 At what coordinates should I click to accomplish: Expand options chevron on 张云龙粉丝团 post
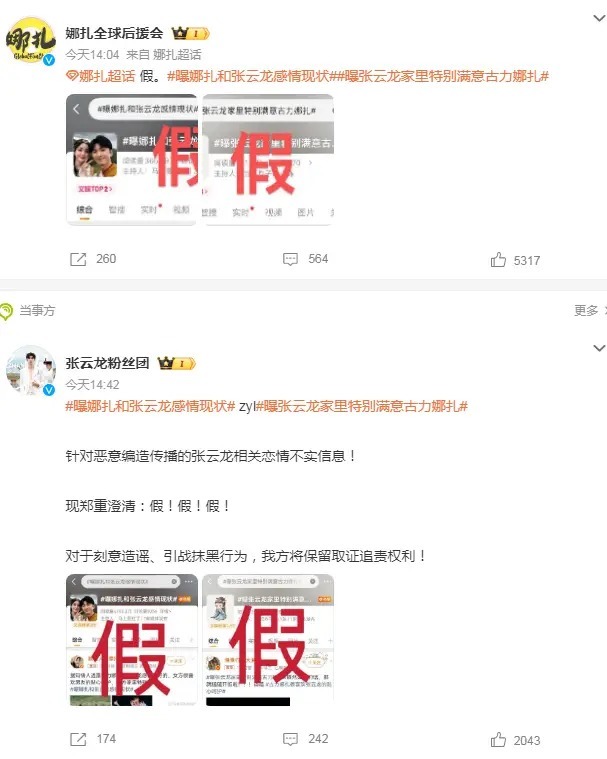(x=599, y=348)
